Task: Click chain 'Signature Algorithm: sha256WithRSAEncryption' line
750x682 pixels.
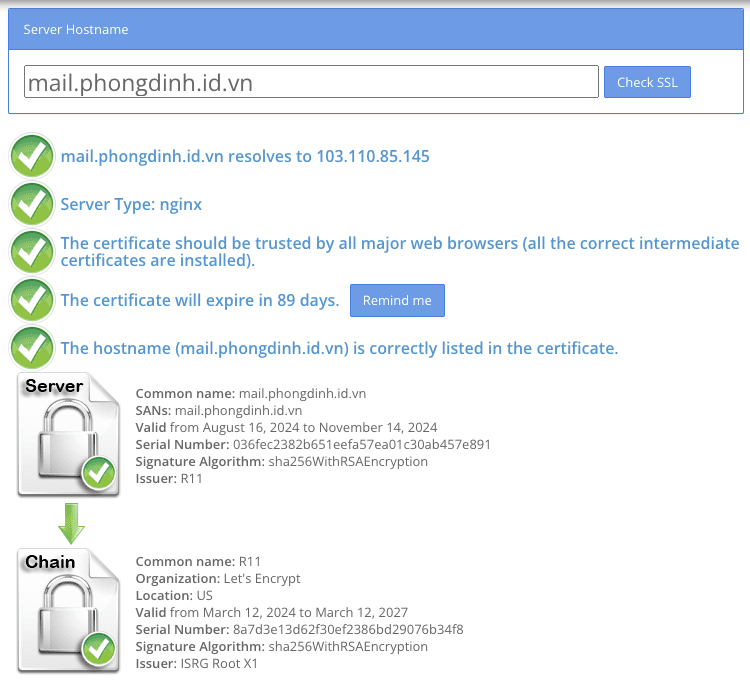Action: (x=281, y=647)
